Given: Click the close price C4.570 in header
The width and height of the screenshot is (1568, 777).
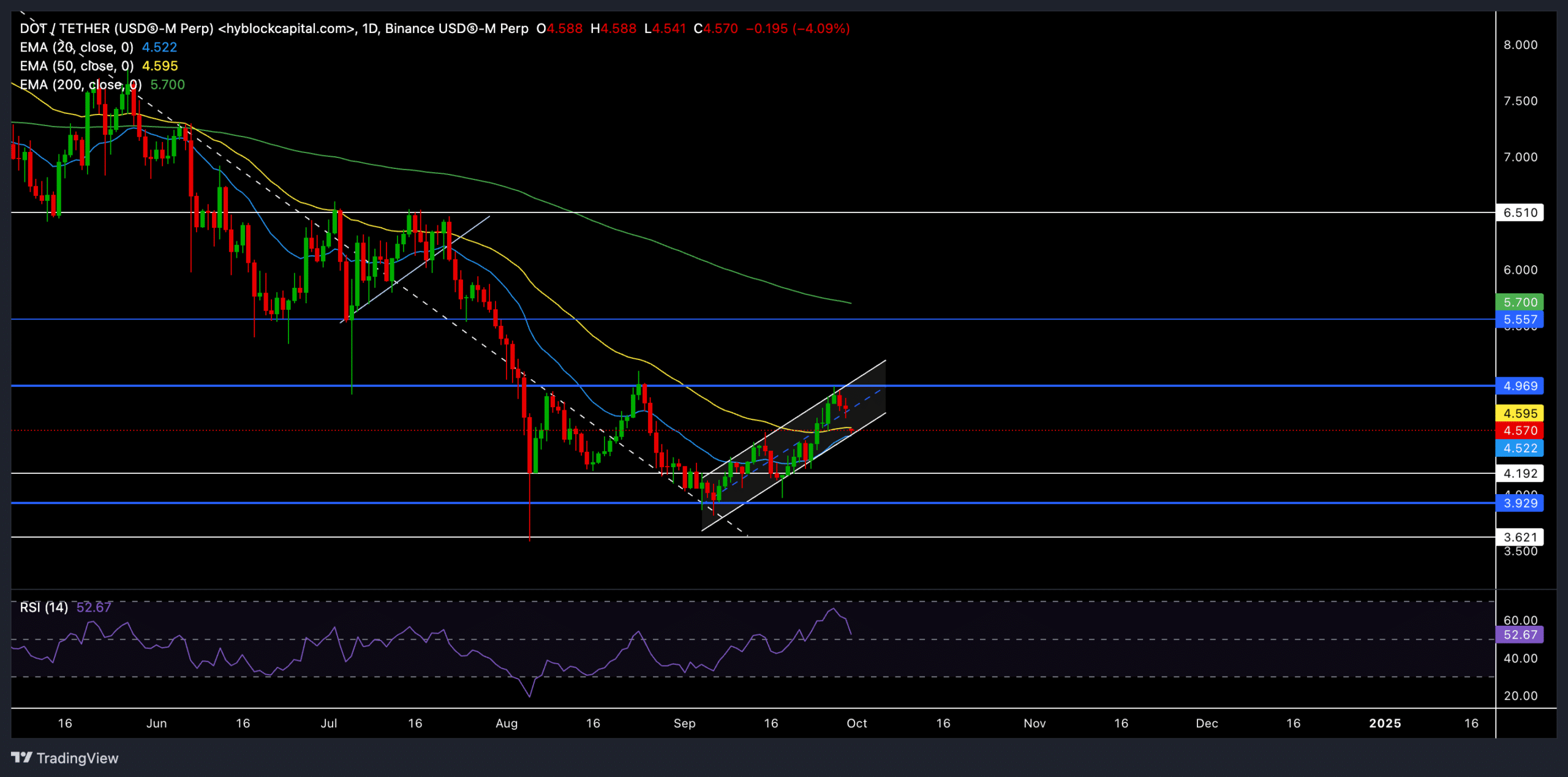Looking at the screenshot, I should coord(715,28).
